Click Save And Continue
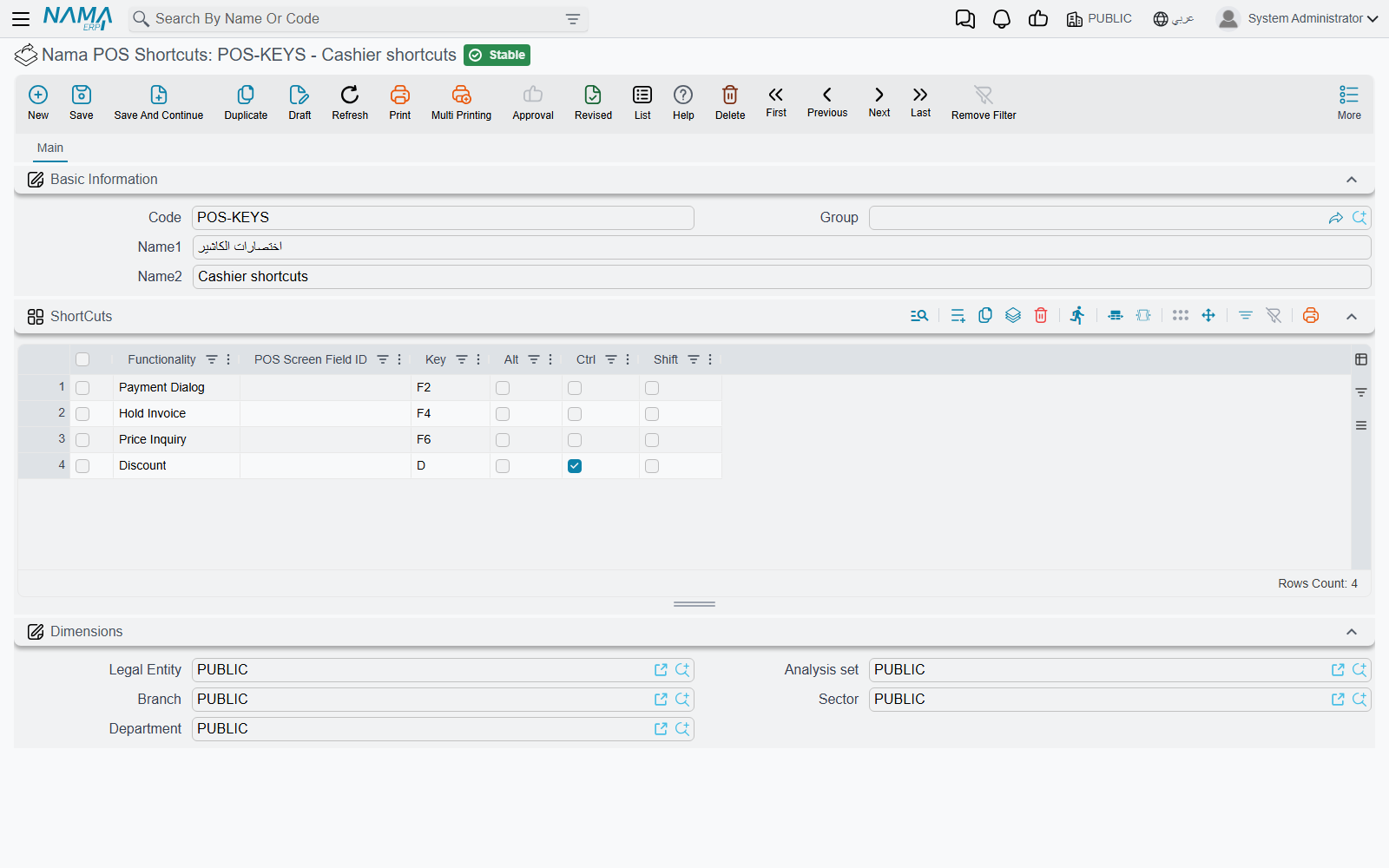Screen dimensions: 1389x868 (159, 102)
